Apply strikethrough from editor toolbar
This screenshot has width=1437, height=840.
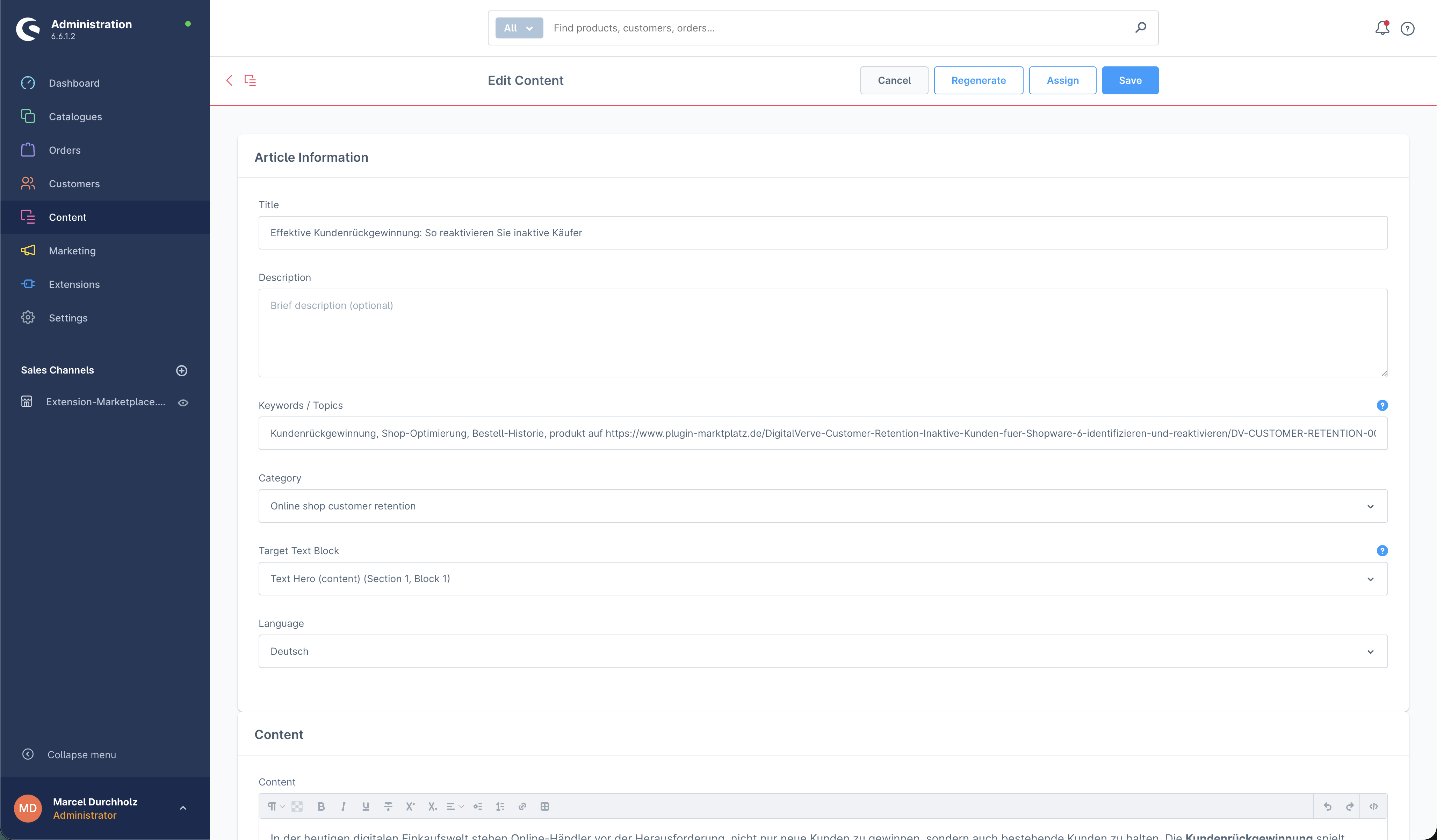pos(388,806)
